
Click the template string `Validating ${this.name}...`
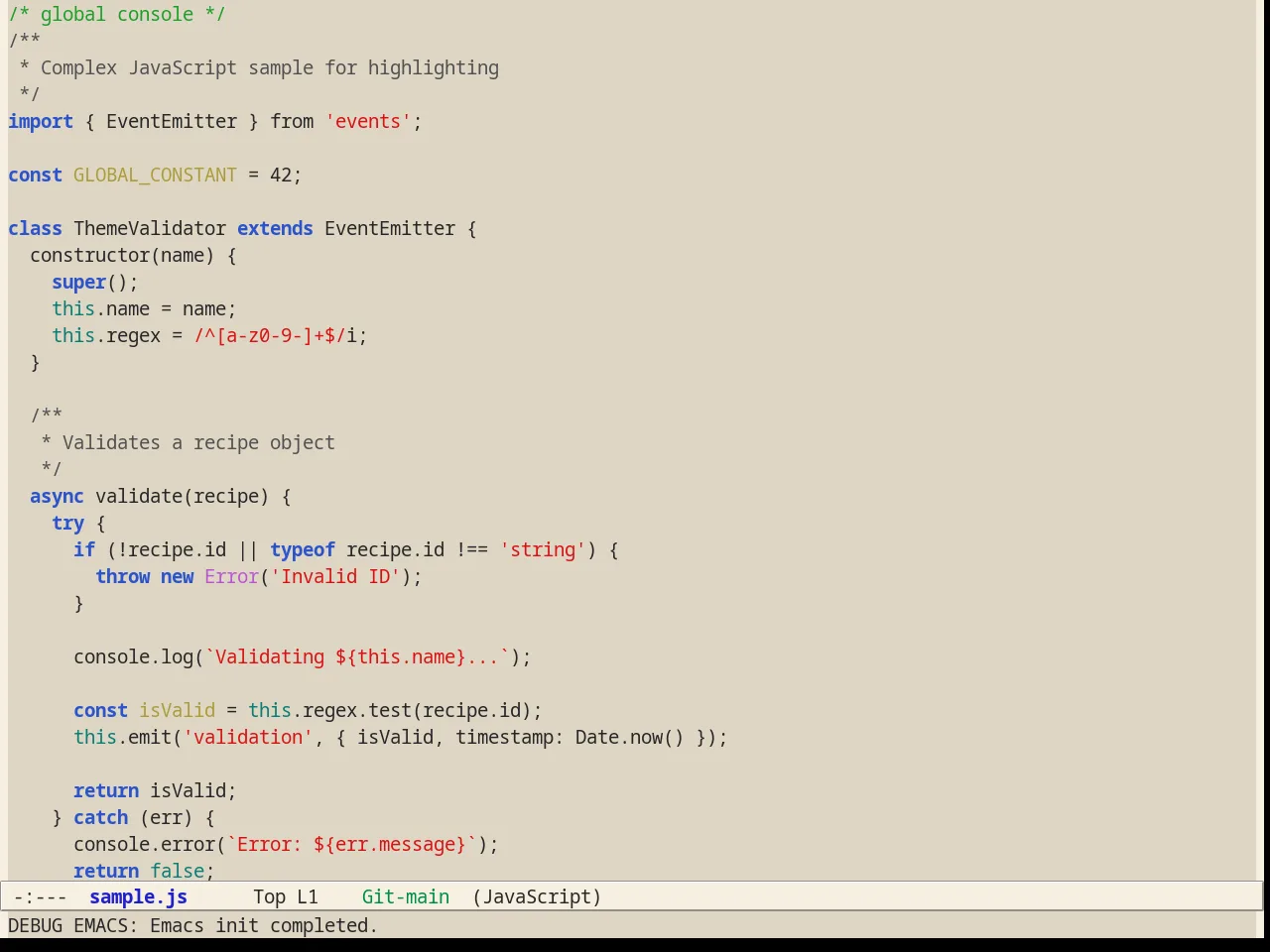(357, 656)
